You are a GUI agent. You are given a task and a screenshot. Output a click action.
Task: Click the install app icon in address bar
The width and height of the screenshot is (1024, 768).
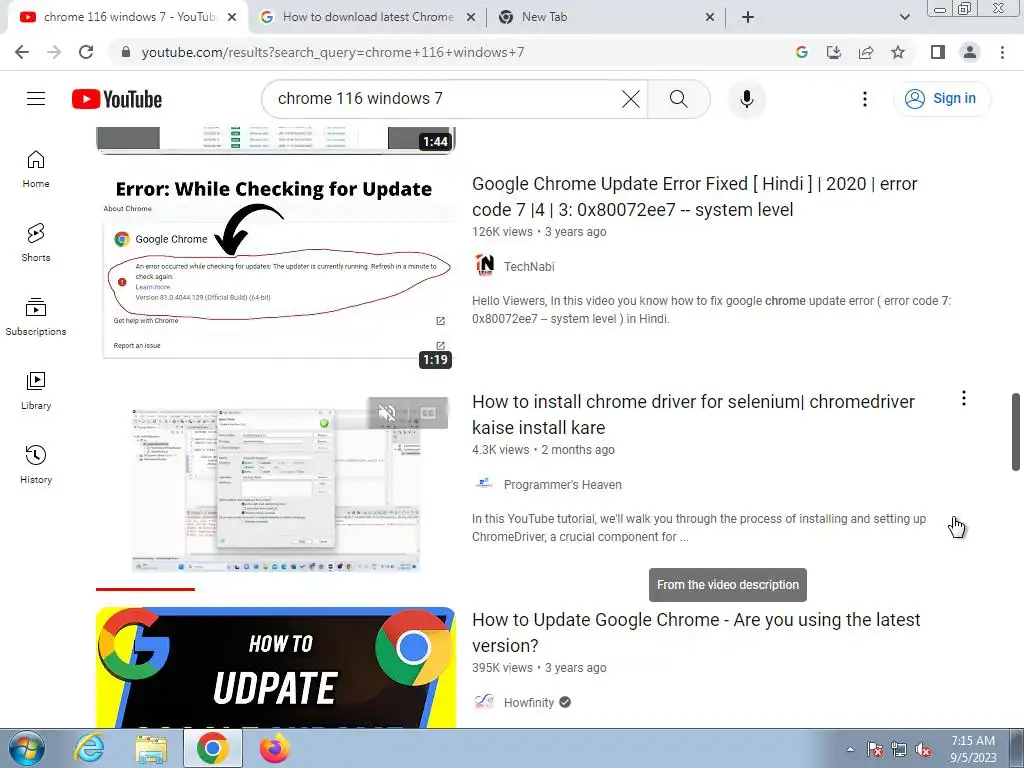pyautogui.click(x=834, y=52)
